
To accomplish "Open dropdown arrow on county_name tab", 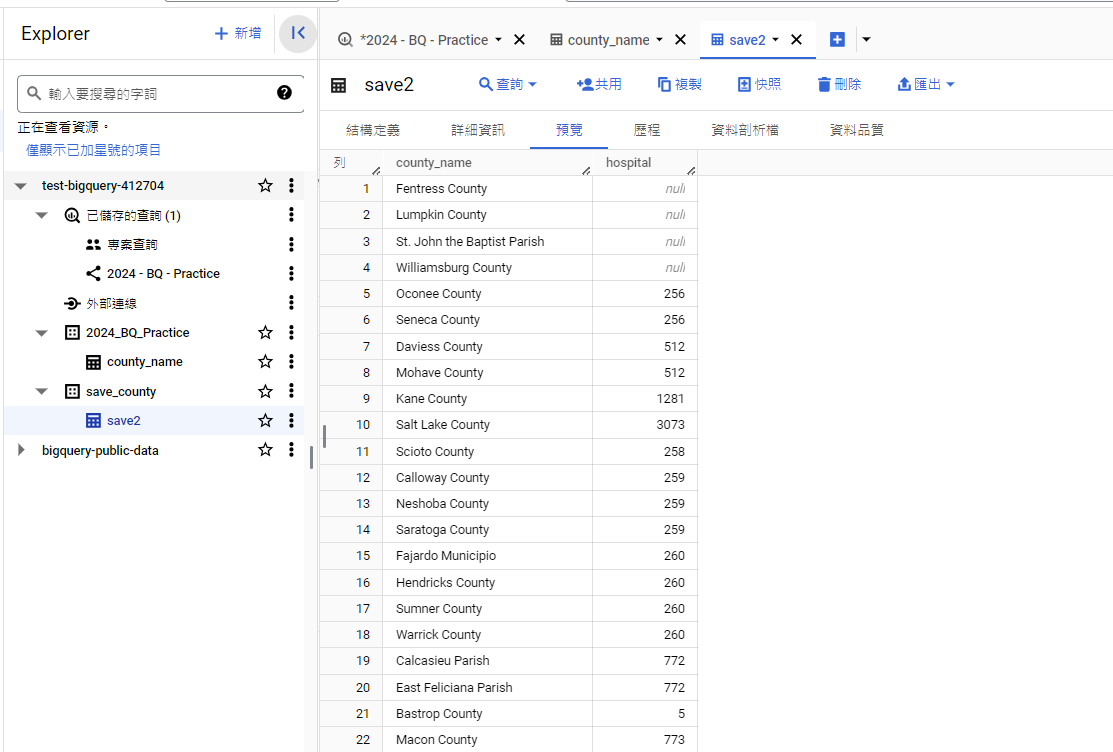I will pyautogui.click(x=659, y=40).
